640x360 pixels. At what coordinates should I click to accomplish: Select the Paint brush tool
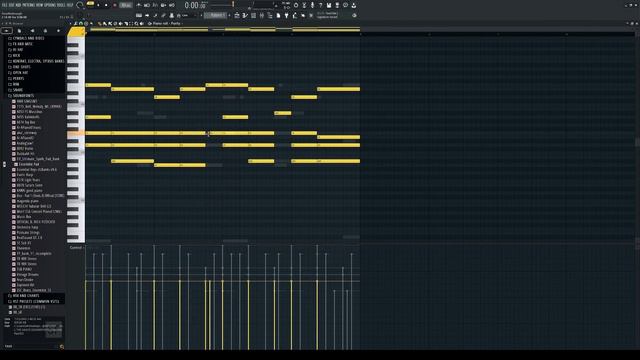point(105,24)
